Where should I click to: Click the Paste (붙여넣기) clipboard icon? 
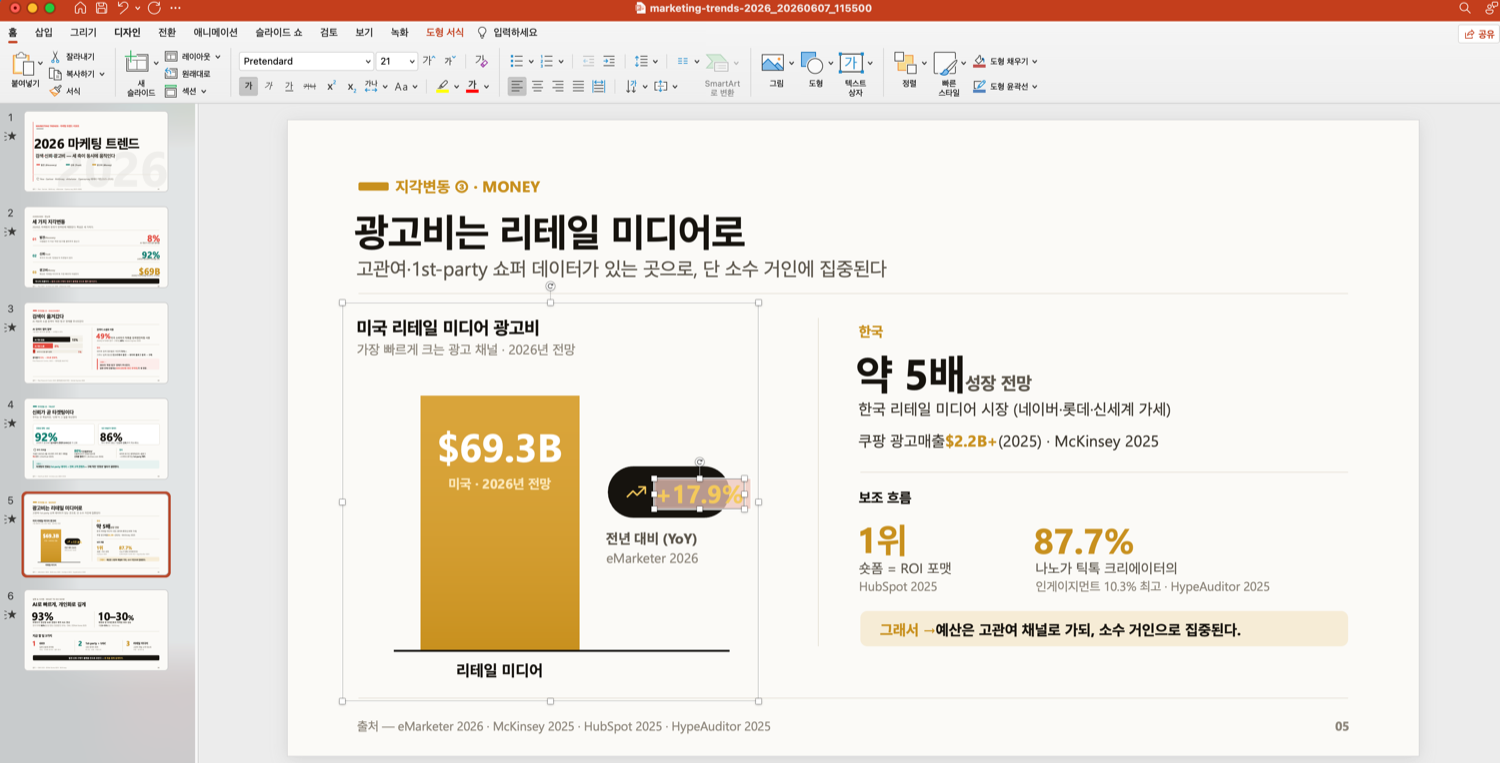tap(21, 65)
